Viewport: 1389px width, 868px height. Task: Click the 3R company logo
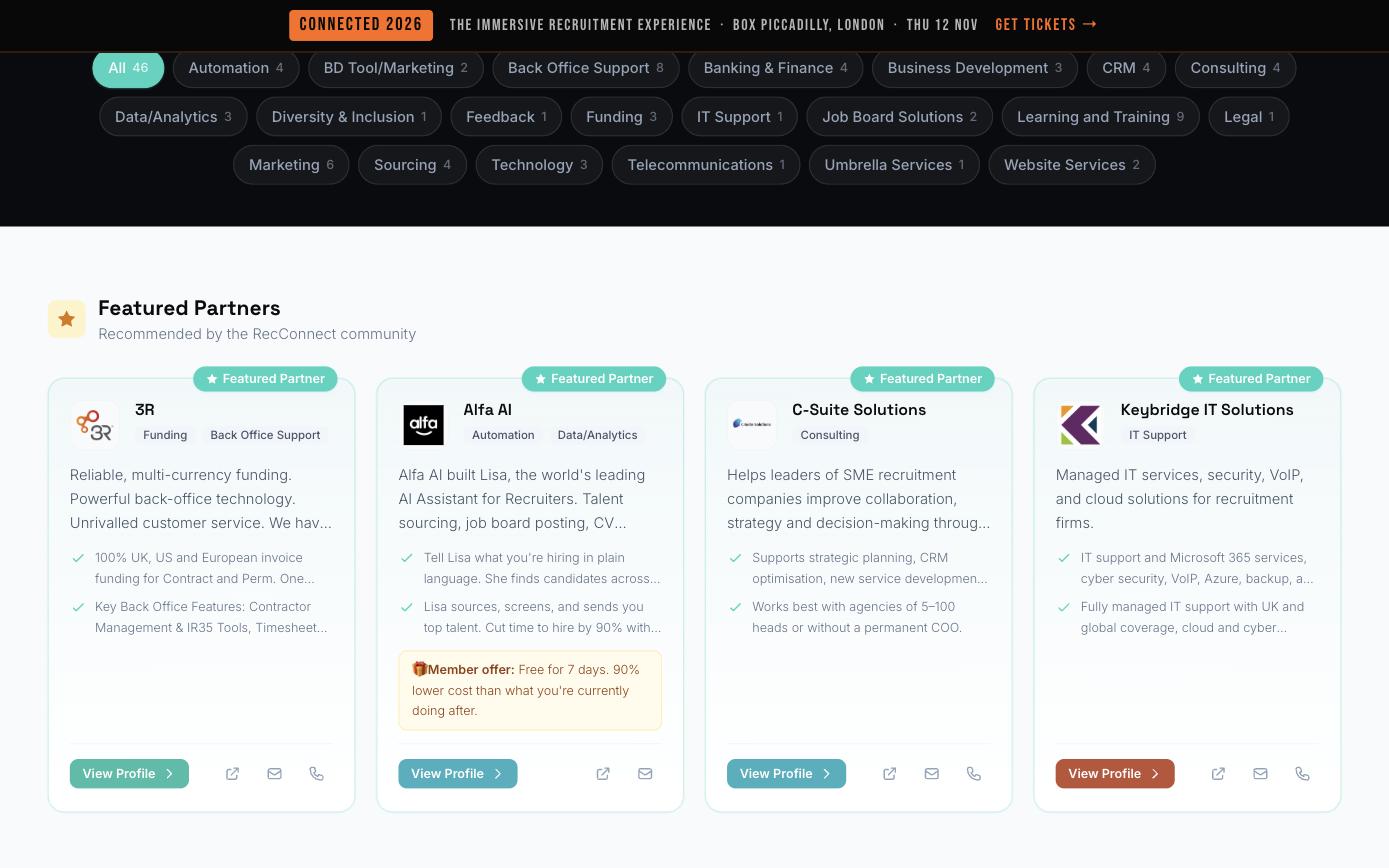[95, 425]
